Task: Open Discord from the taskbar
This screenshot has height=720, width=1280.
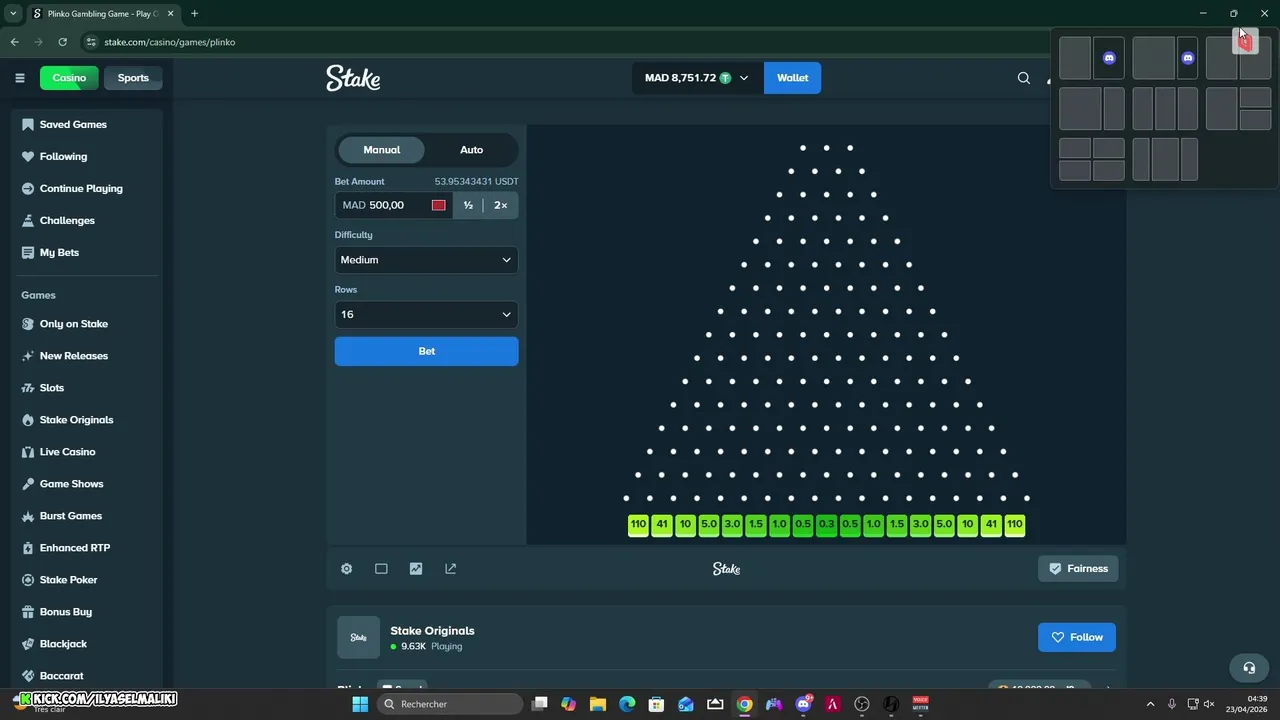Action: (803, 704)
